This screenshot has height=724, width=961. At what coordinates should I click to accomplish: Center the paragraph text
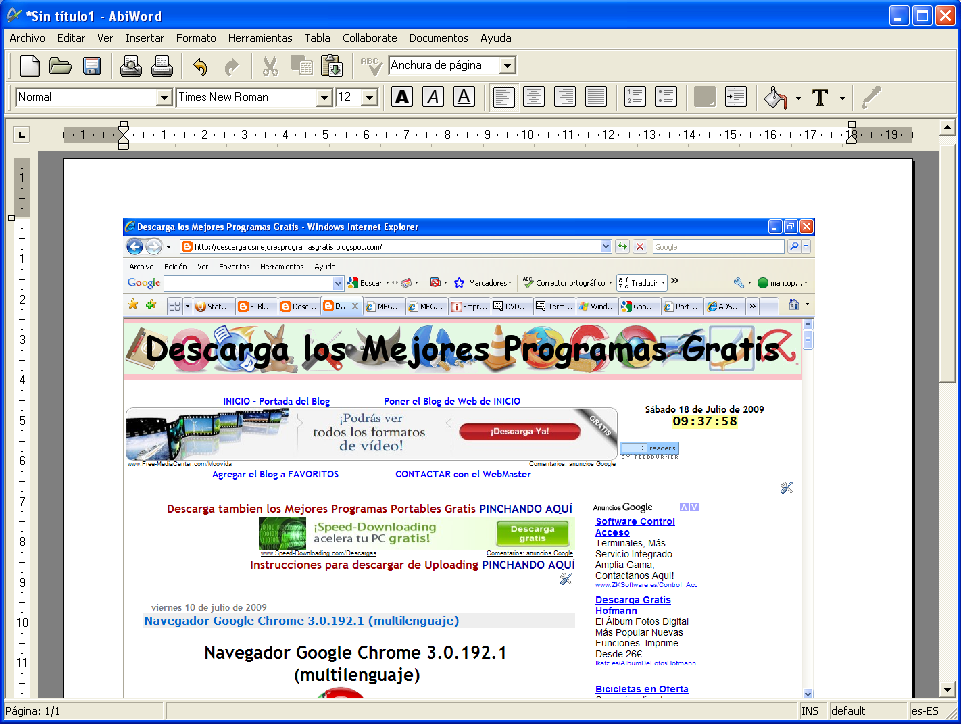534,97
